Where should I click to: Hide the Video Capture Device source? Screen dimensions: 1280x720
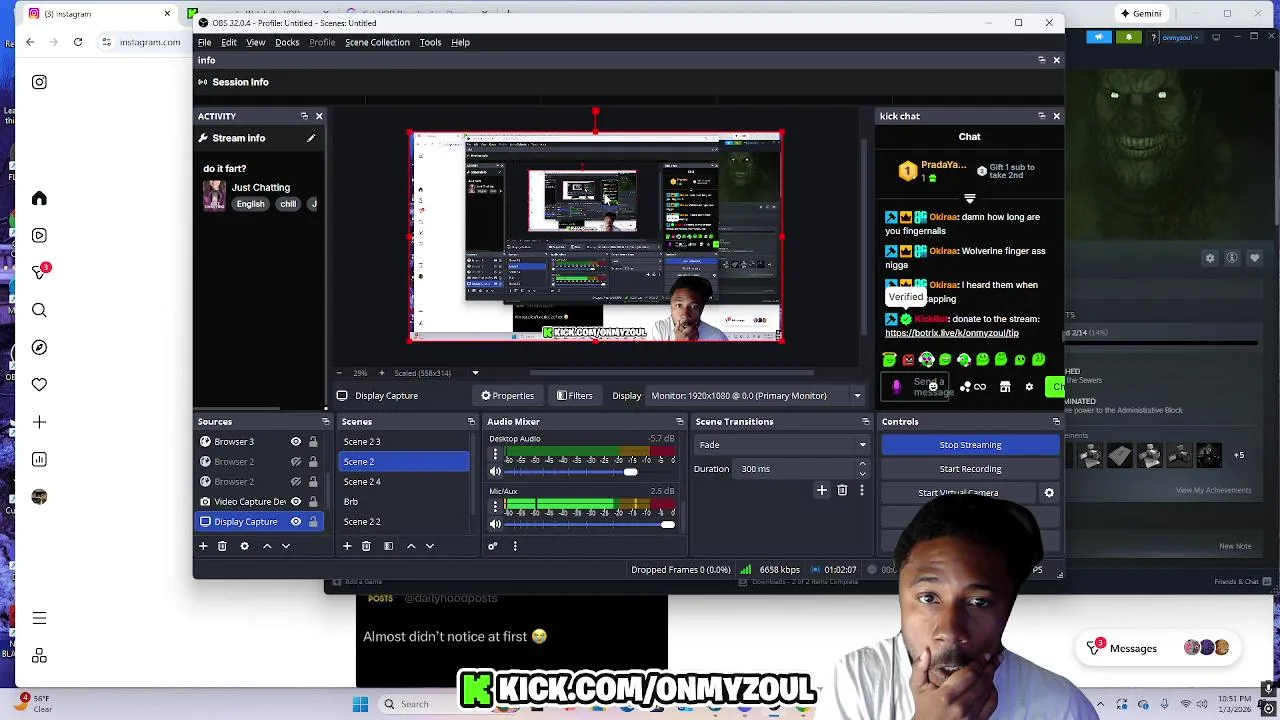coord(296,502)
